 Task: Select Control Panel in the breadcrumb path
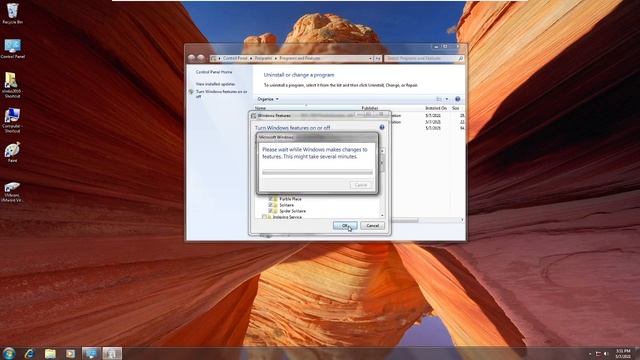(235, 58)
